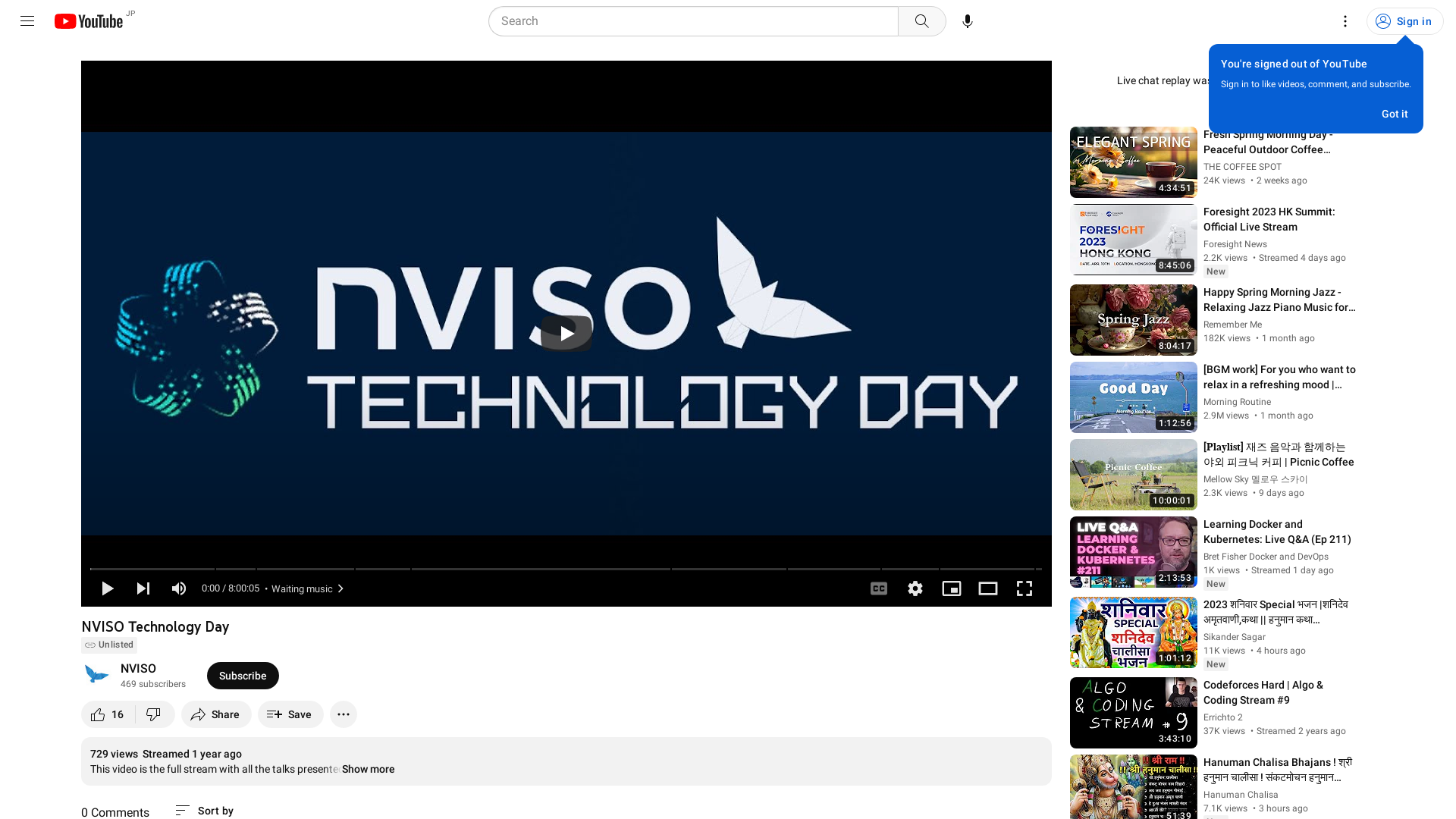Click Mellow Sky channel name

[1255, 479]
